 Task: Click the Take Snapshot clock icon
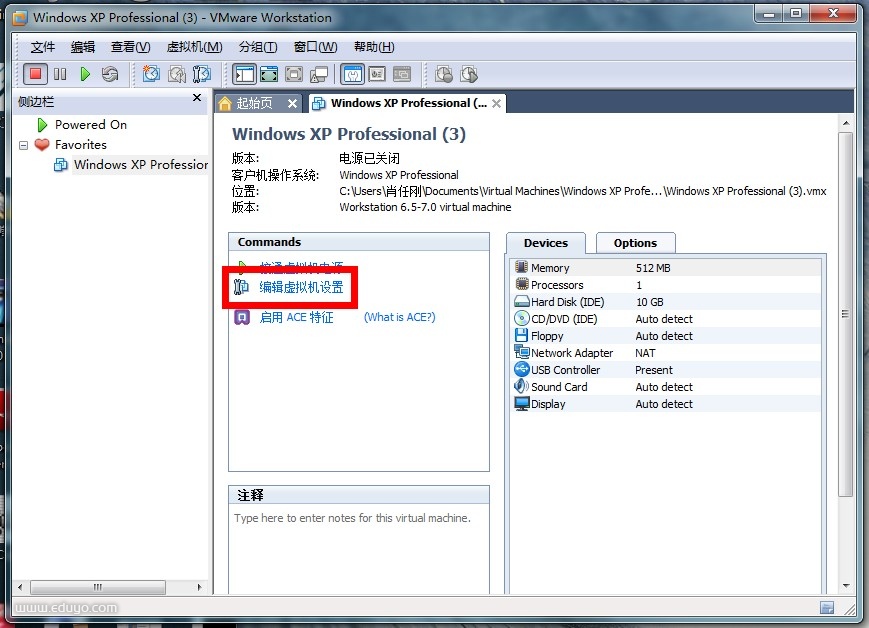(x=151, y=74)
